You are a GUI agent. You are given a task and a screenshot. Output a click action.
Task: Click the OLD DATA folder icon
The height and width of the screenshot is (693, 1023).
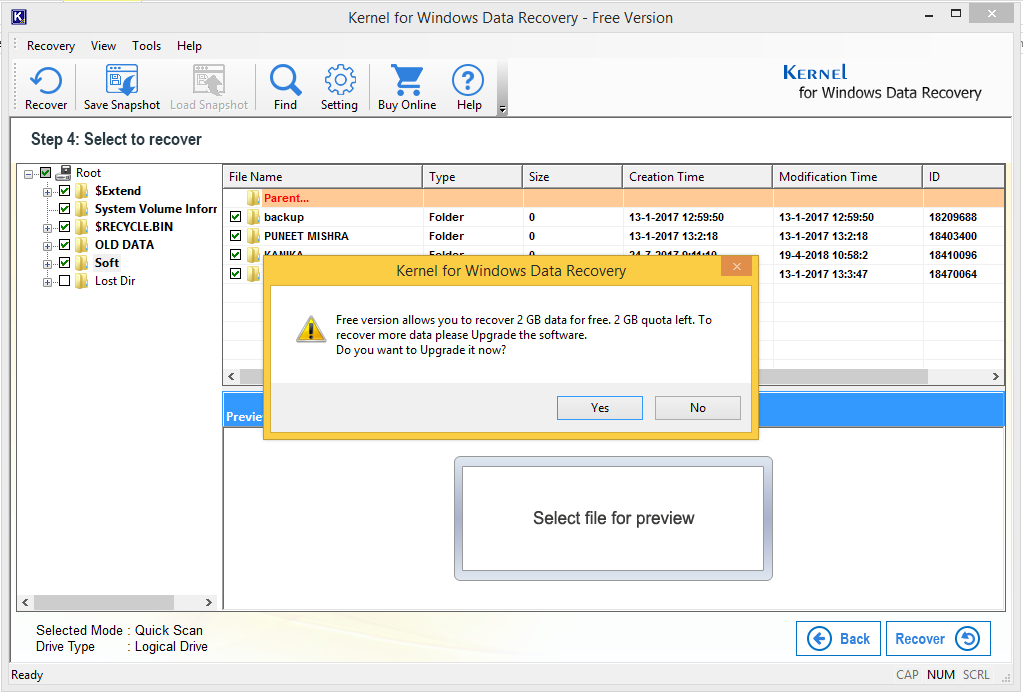tap(82, 245)
